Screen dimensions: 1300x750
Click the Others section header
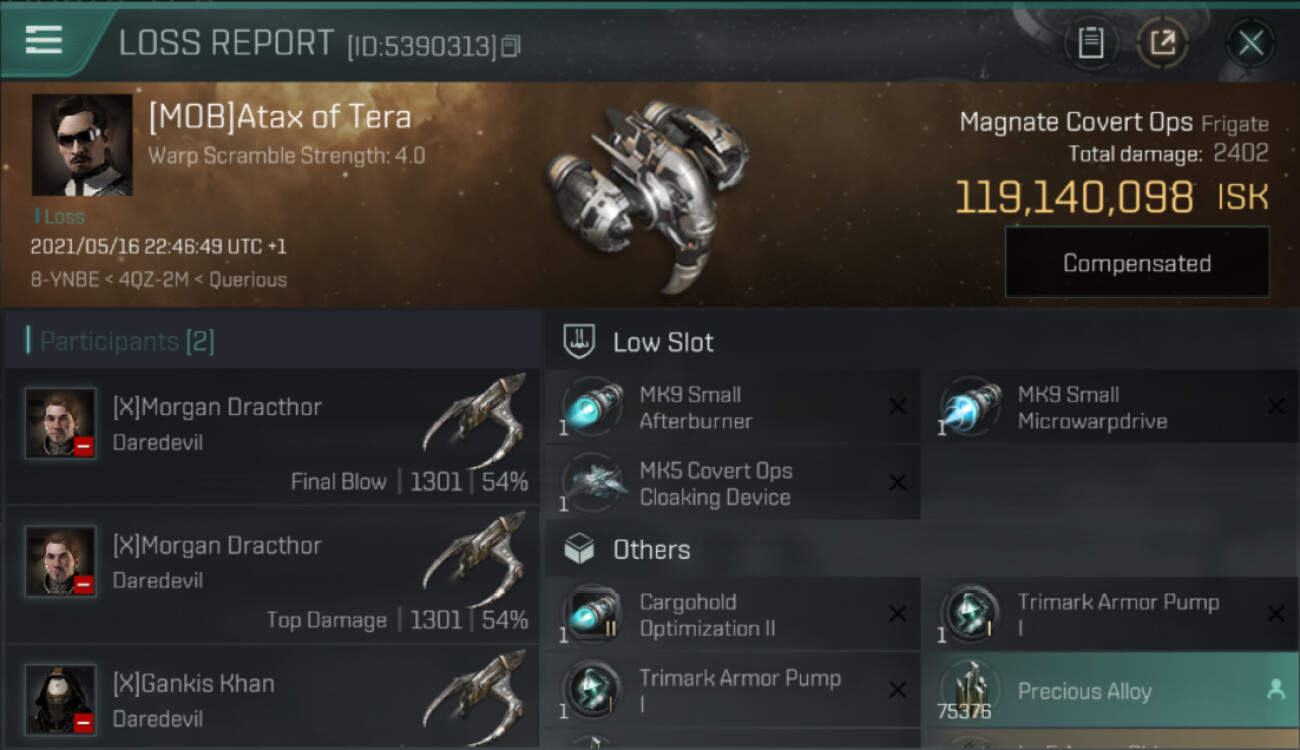point(651,550)
